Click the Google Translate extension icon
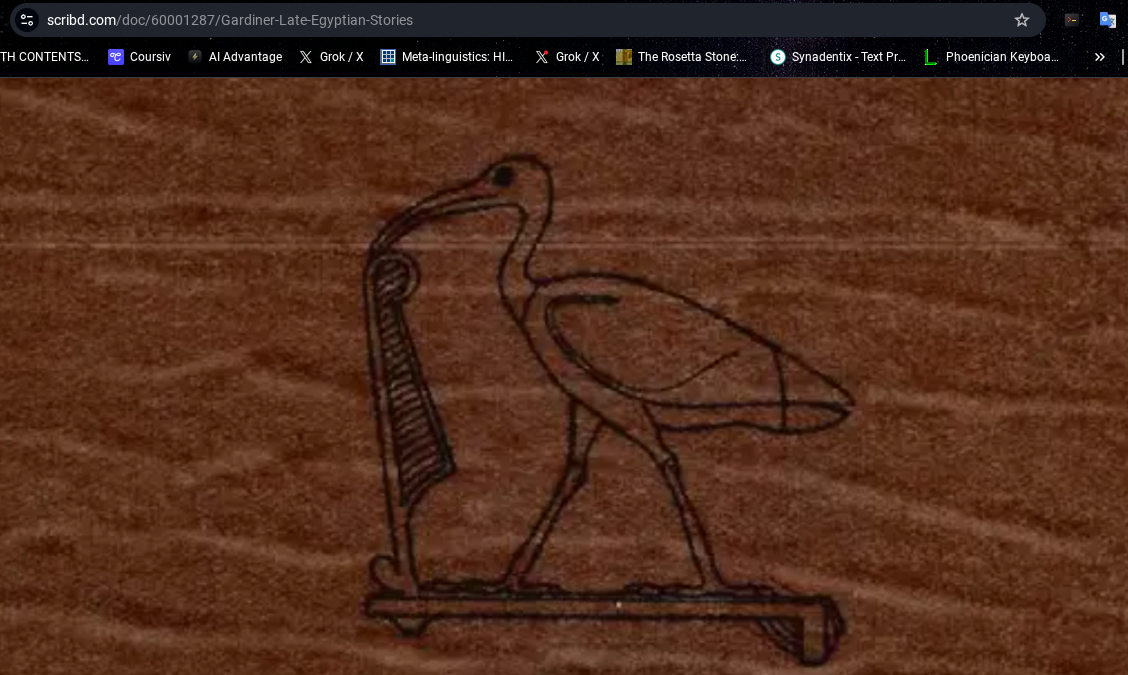The image size is (1128, 675). coord(1107,20)
